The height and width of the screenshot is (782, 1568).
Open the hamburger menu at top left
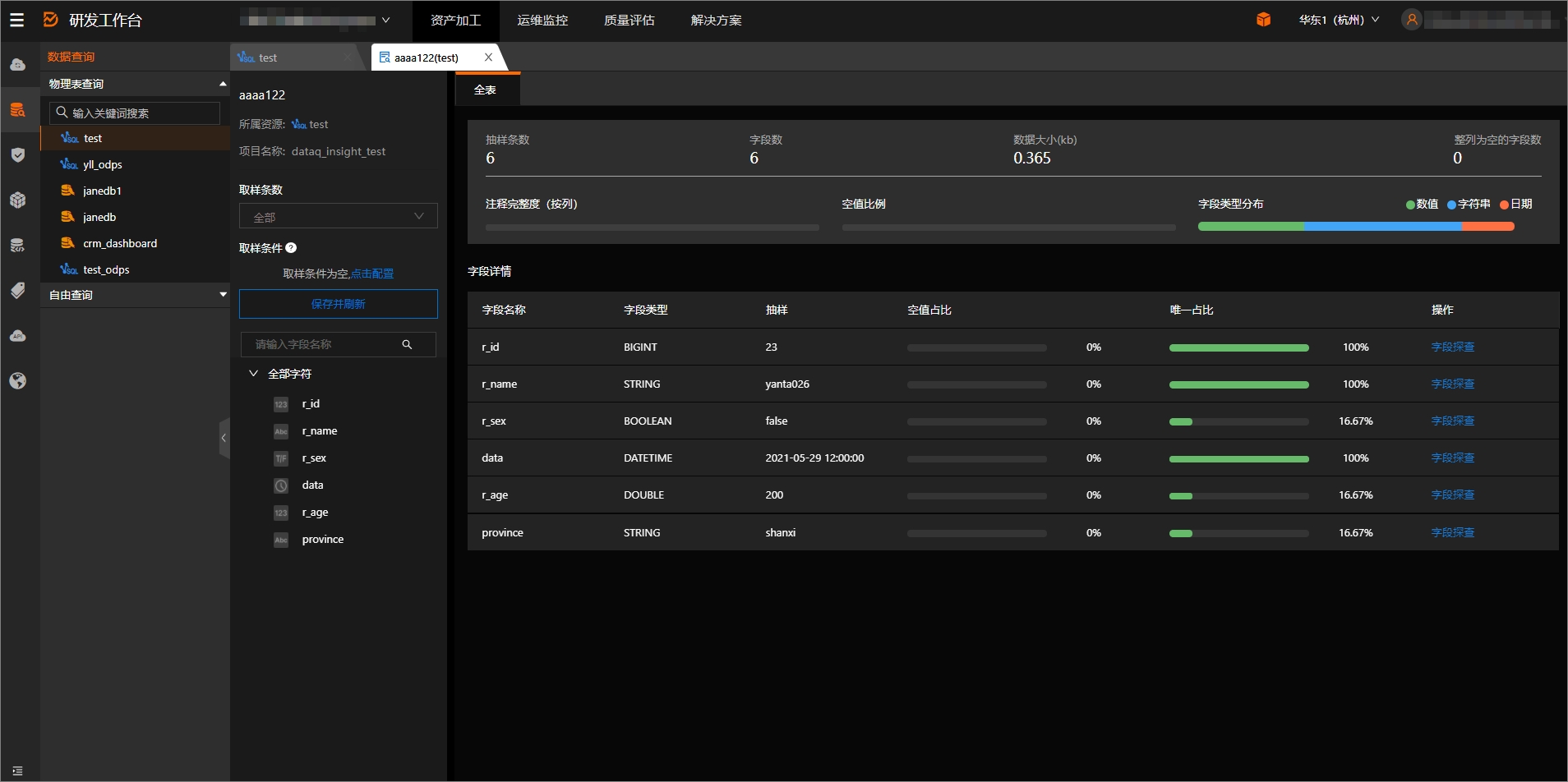pyautogui.click(x=16, y=20)
